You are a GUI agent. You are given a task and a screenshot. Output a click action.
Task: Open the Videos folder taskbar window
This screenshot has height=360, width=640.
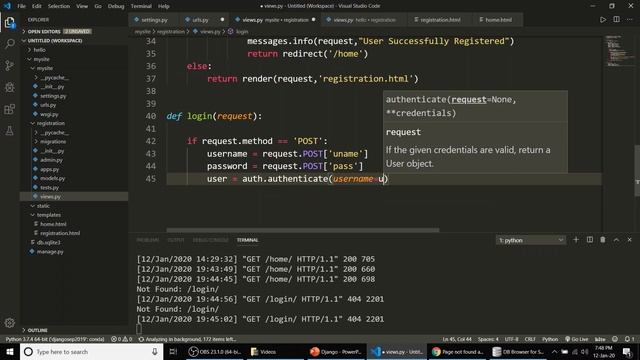point(275,351)
